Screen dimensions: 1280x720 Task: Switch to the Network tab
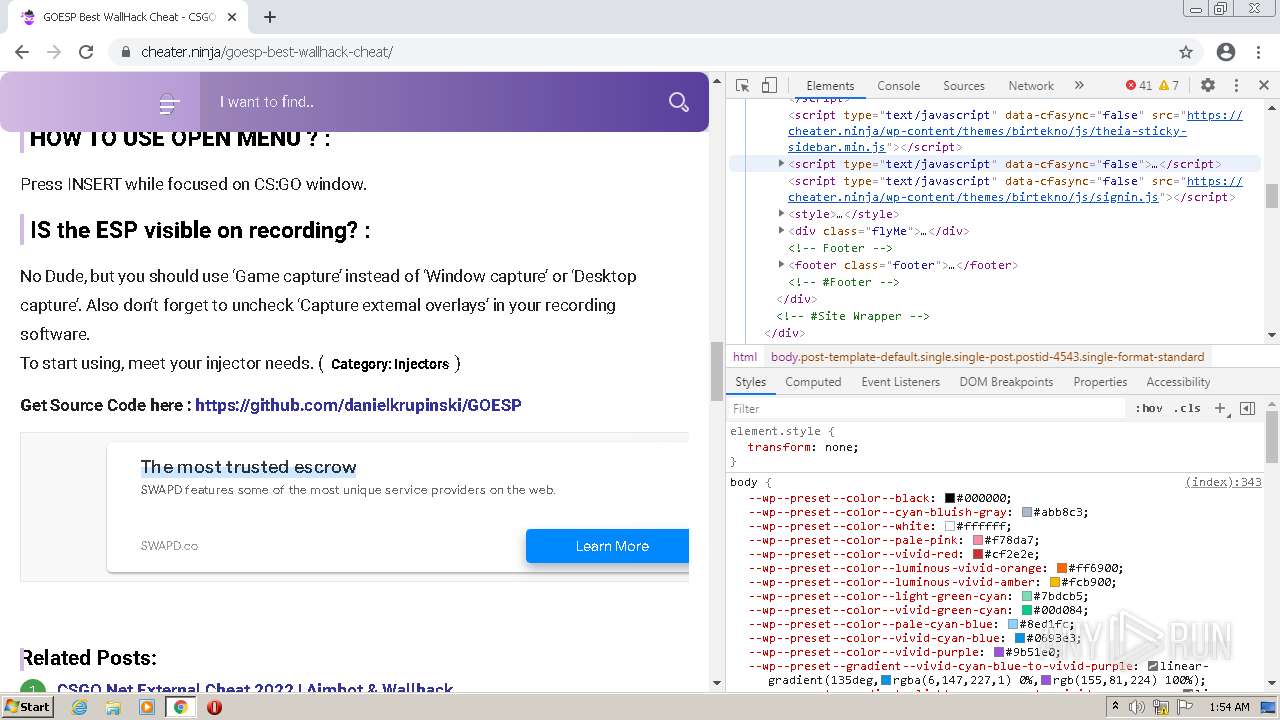[x=1031, y=86]
